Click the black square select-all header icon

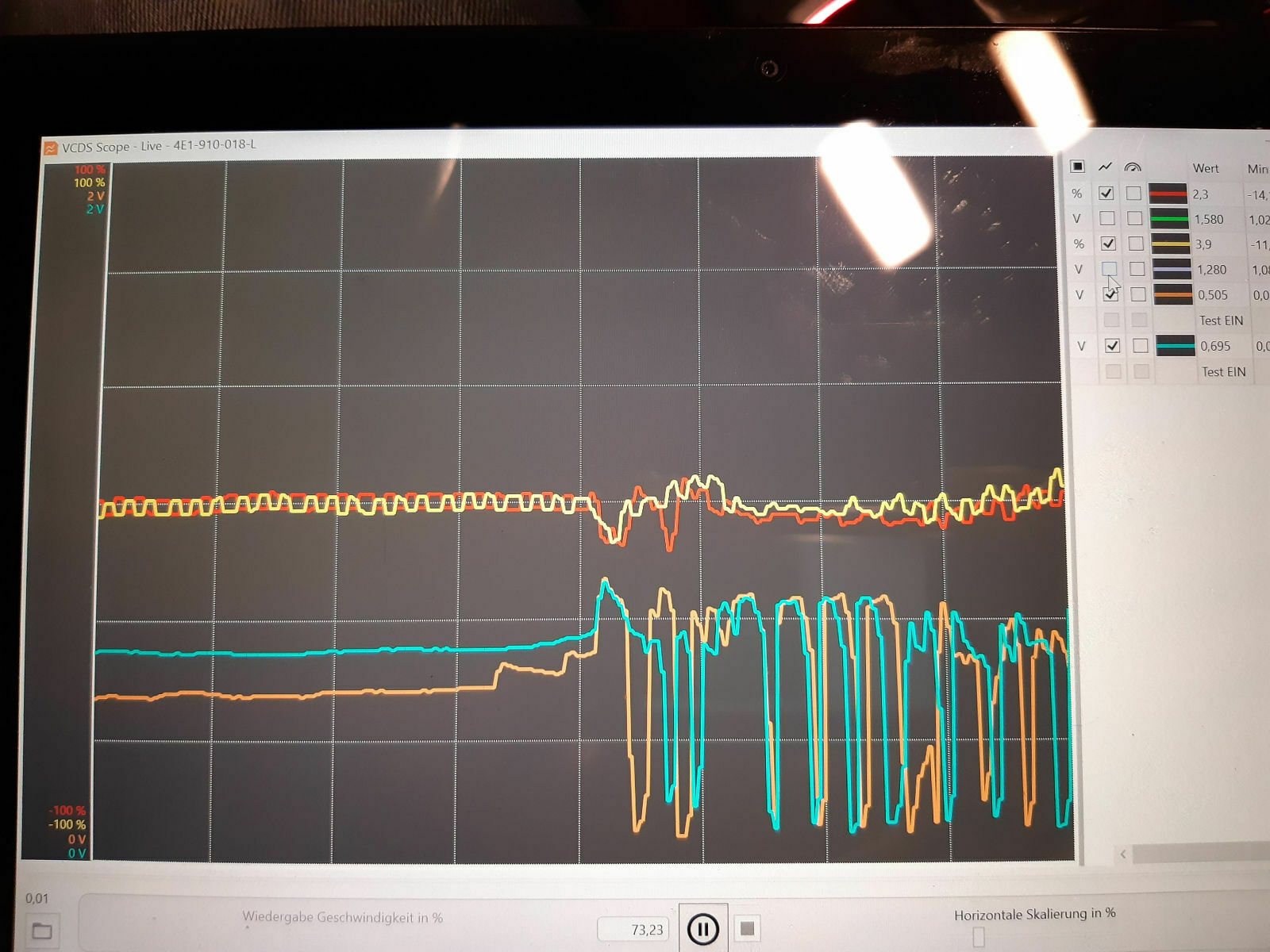click(1077, 167)
